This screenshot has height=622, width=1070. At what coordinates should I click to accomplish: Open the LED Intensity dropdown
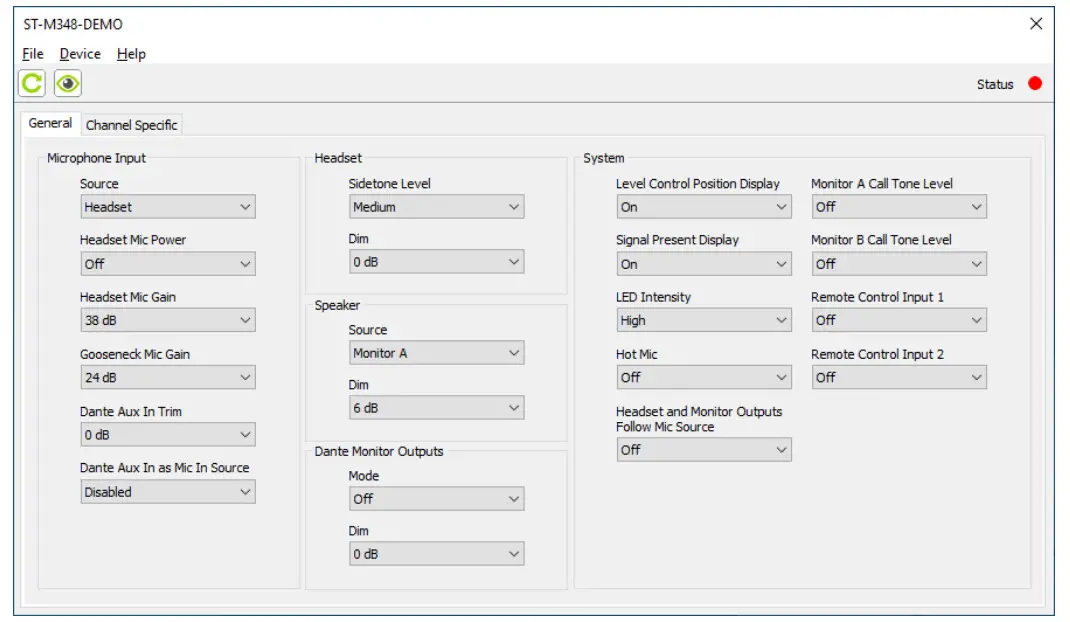[703, 321]
